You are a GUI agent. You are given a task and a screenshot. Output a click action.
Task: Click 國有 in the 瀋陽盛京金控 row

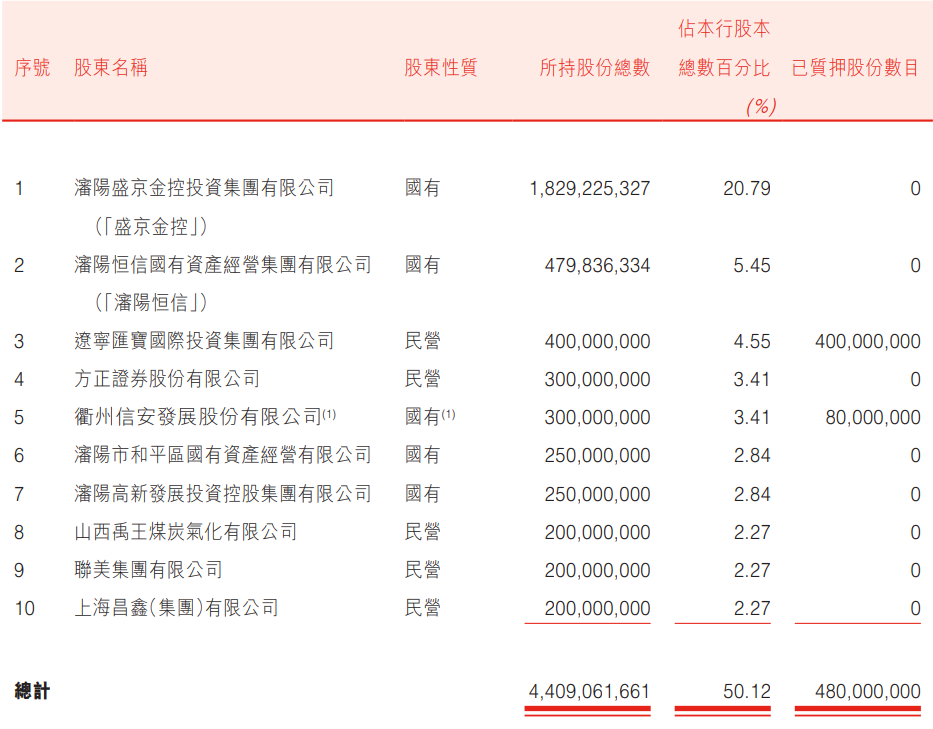[x=422, y=188]
